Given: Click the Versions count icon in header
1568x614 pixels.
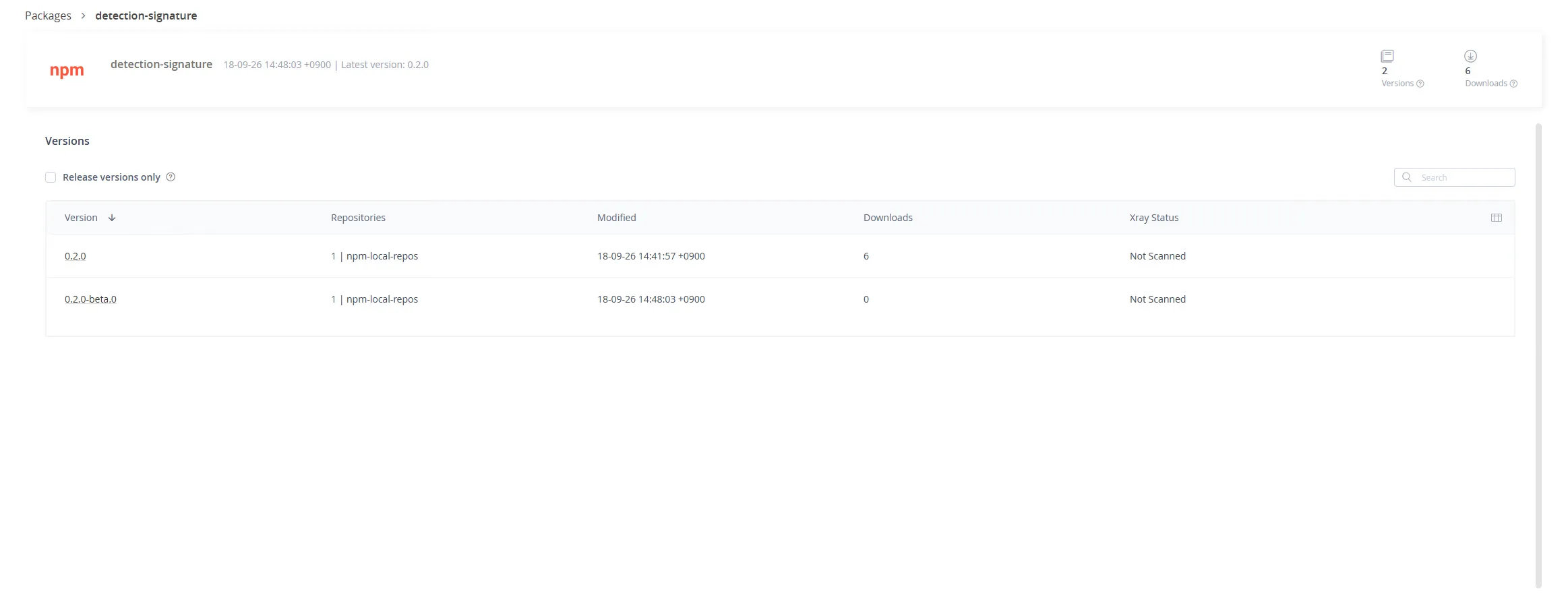Looking at the screenshot, I should click(1387, 56).
